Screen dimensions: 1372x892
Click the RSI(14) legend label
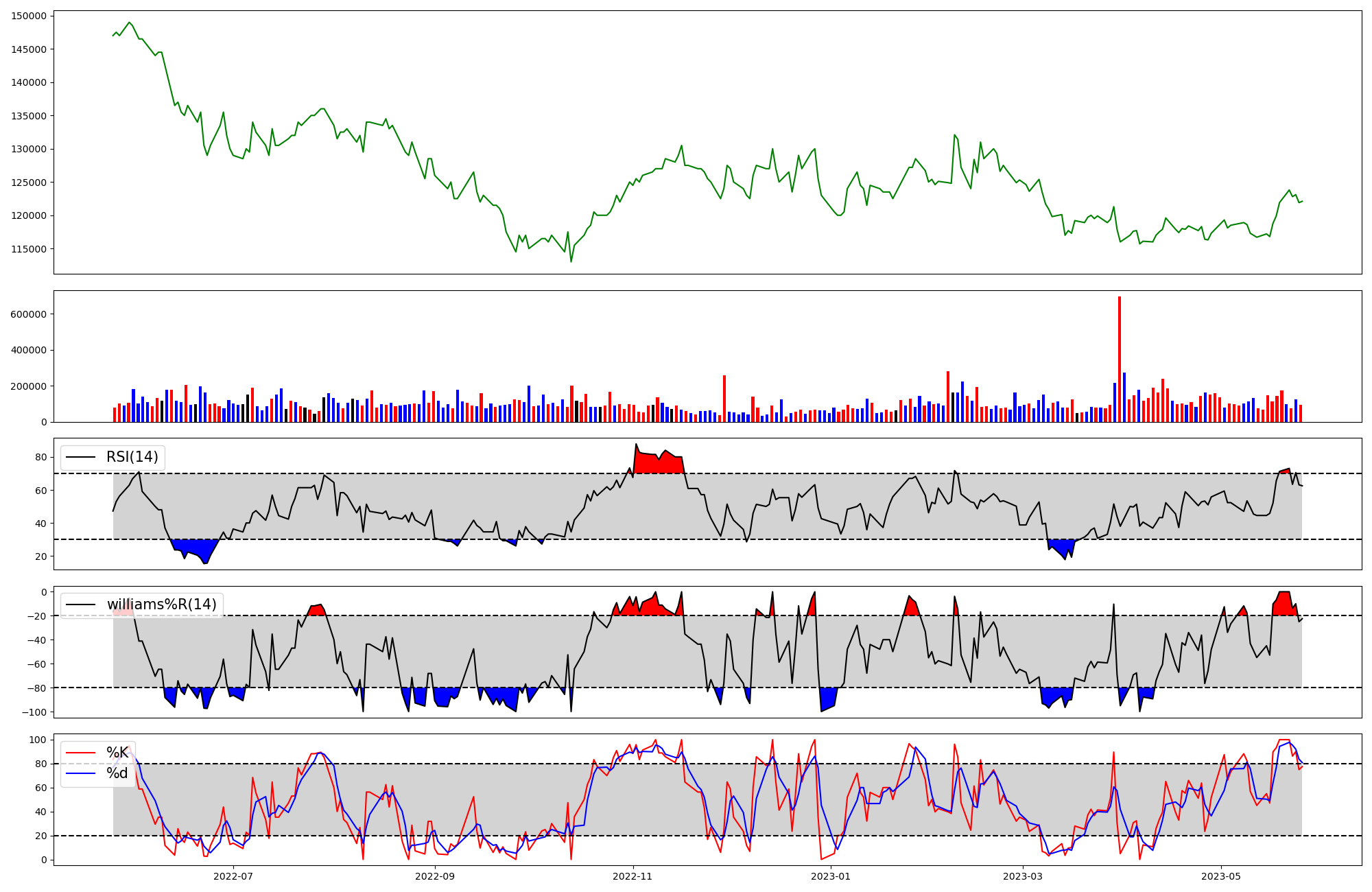coord(132,457)
